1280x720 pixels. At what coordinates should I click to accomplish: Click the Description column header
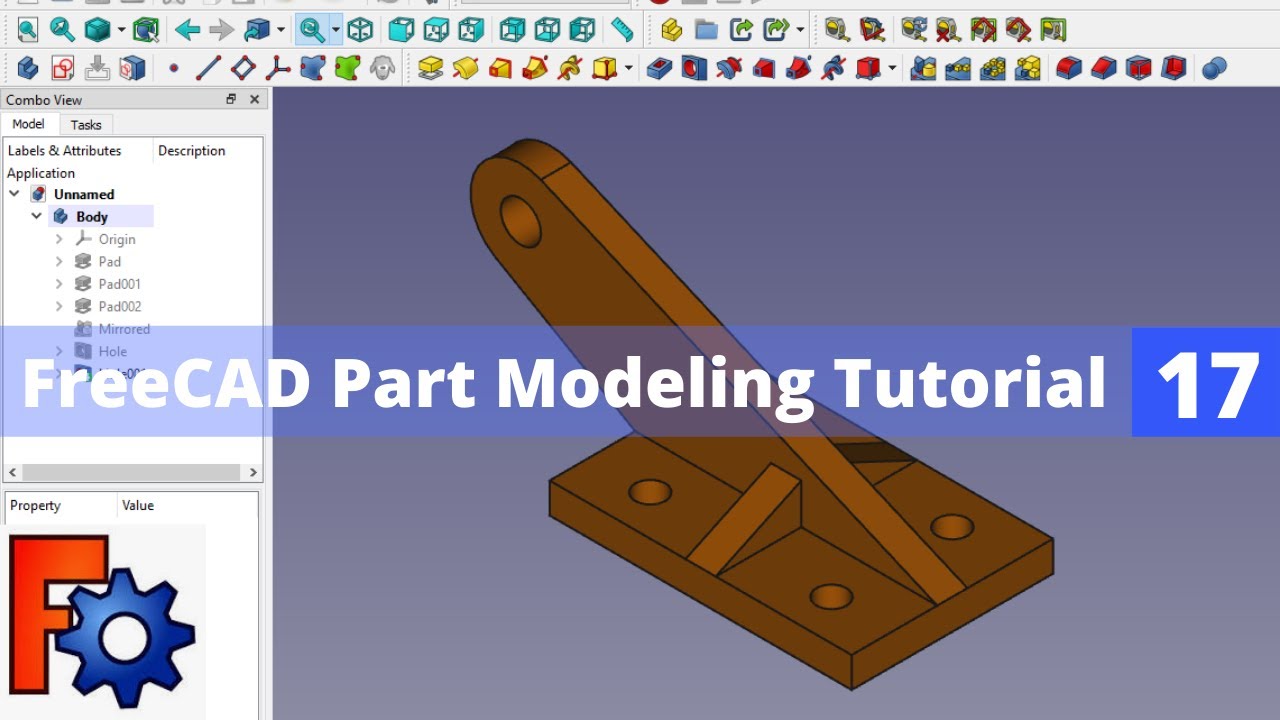192,150
